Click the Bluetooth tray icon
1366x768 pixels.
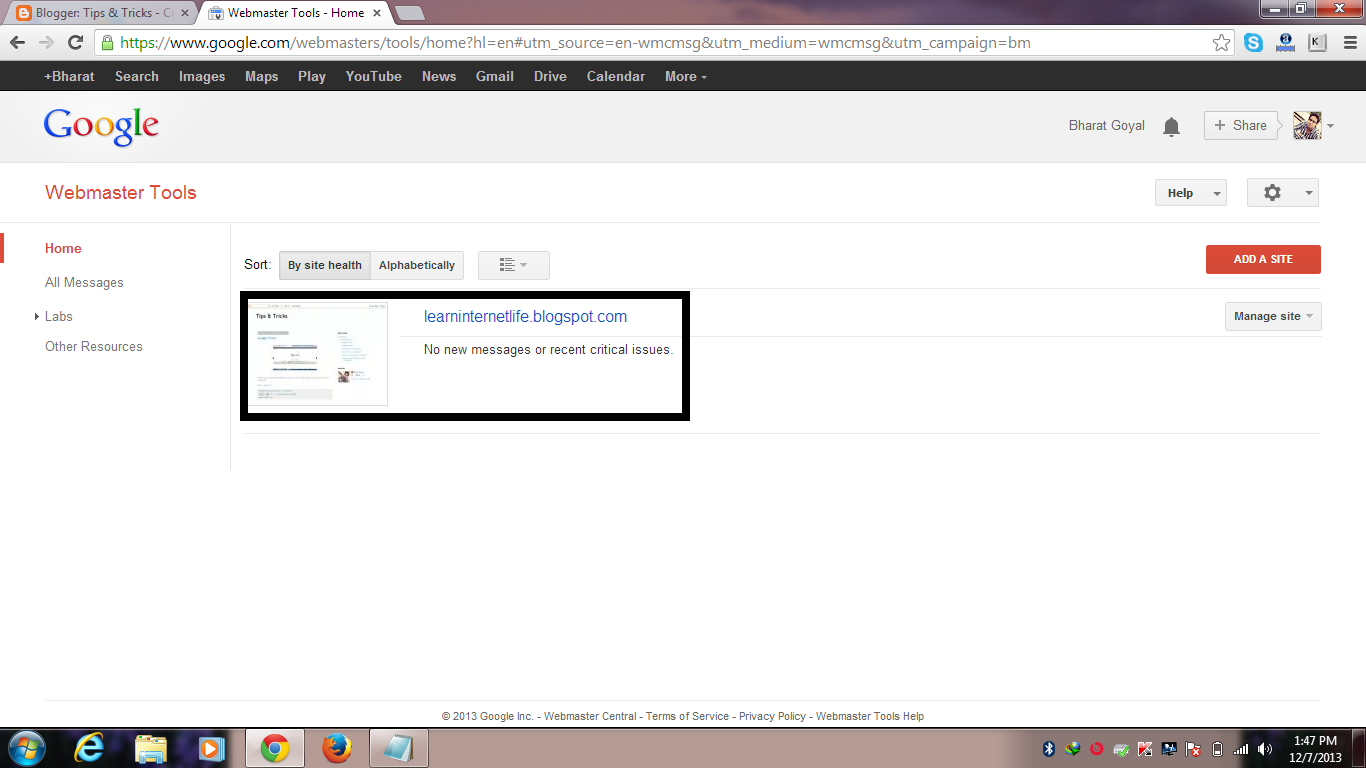coord(1049,749)
